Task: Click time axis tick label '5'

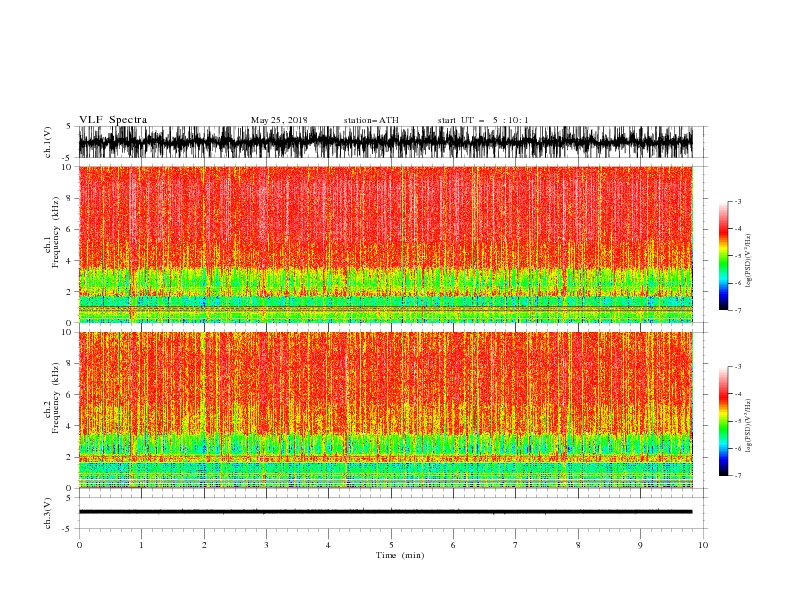Action: coord(391,545)
